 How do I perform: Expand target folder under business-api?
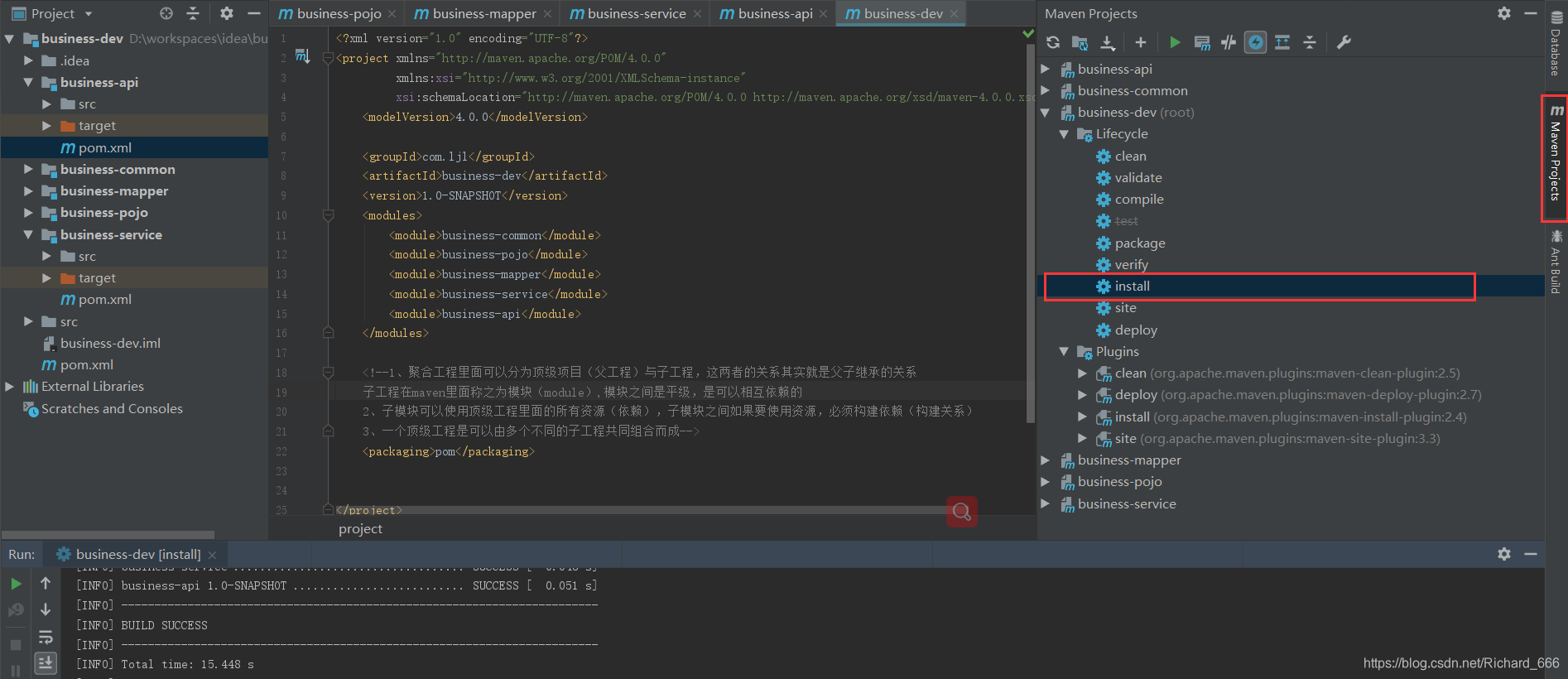pyautogui.click(x=46, y=126)
